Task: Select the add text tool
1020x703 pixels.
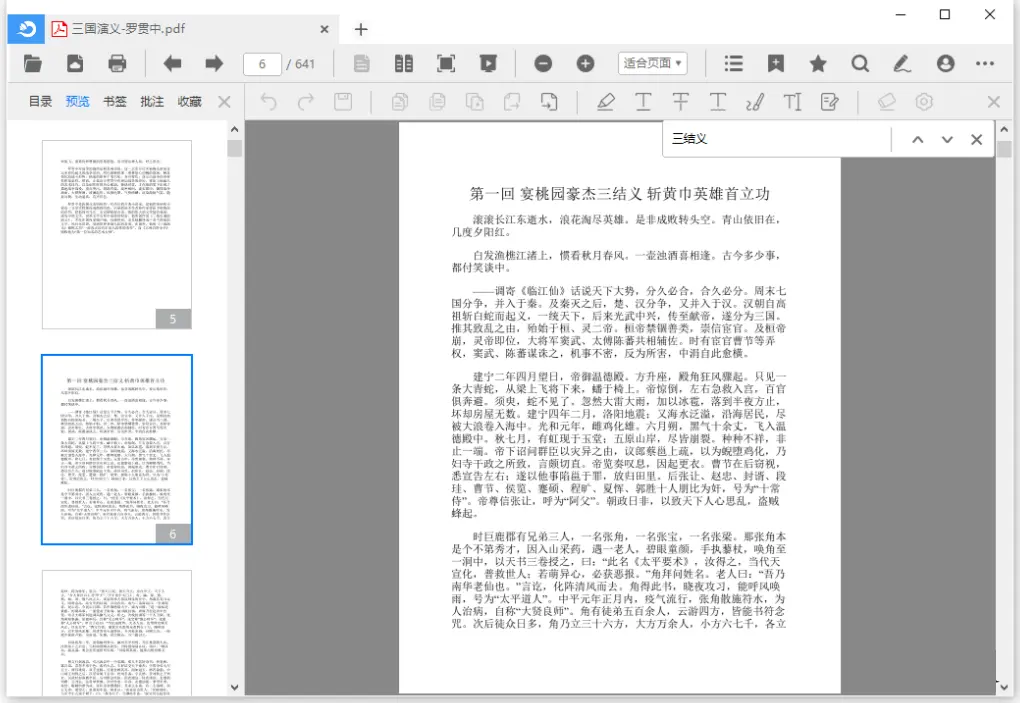Action: coord(792,101)
